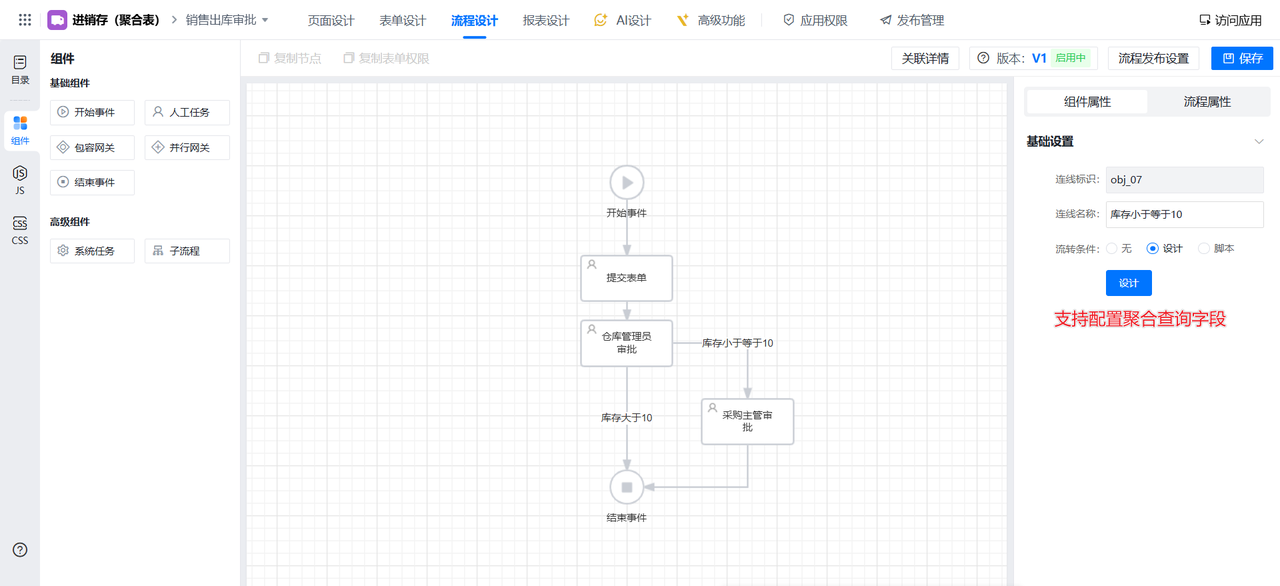1280x586 pixels.
Task: Choose 脚本 flow condition option
Action: [x=1204, y=248]
